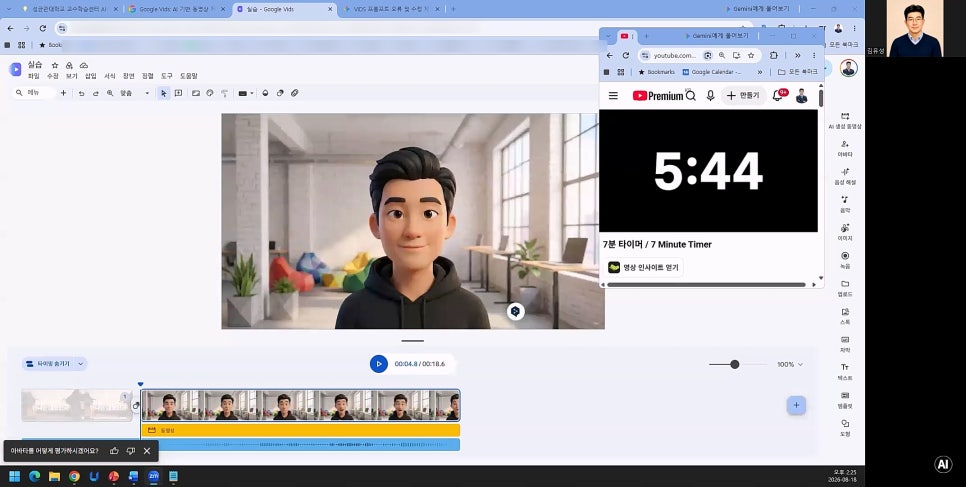Click the 영상 인사이트 얻기 button
The image size is (966, 487).
(x=643, y=267)
